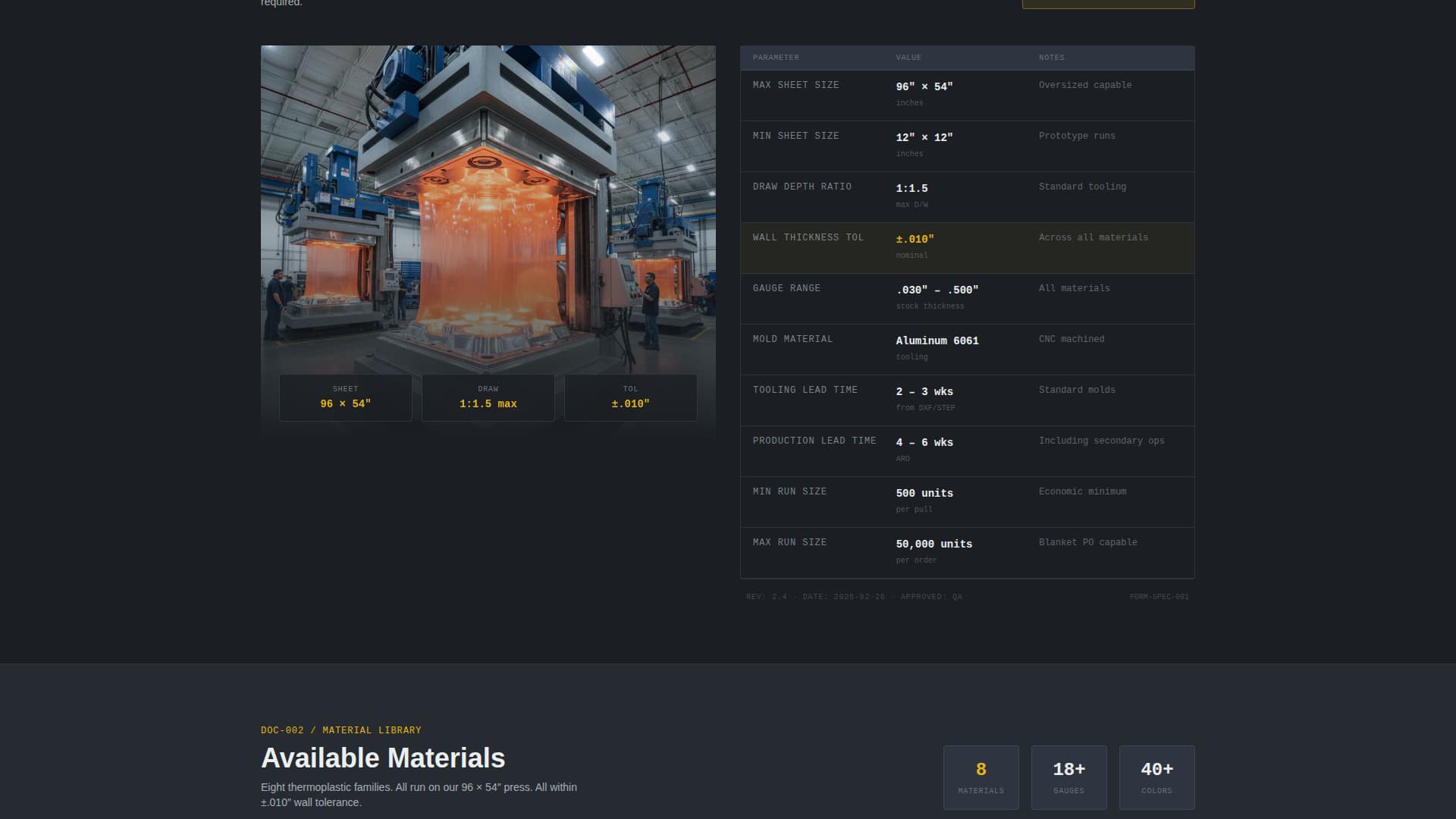Viewport: 1456px width, 819px height.
Task: Select the MIN RUN SIZE 500 units row
Action: pos(967,500)
